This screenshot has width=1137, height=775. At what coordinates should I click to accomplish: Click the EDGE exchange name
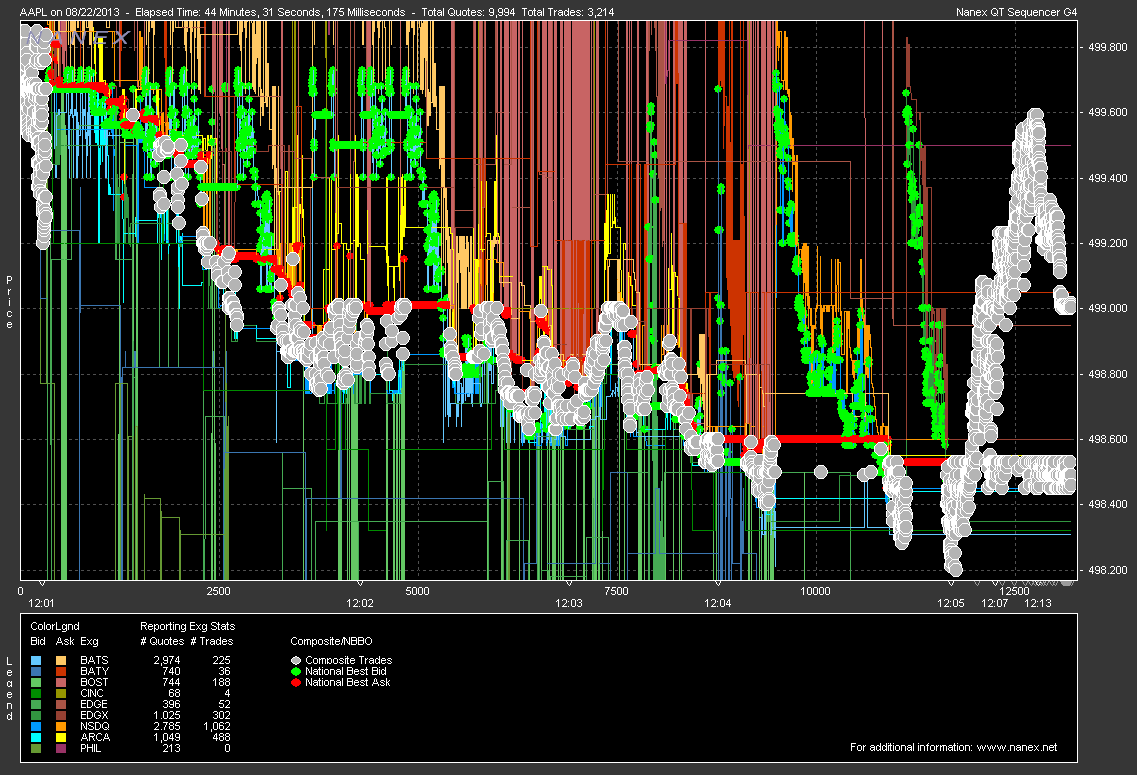[x=94, y=704]
